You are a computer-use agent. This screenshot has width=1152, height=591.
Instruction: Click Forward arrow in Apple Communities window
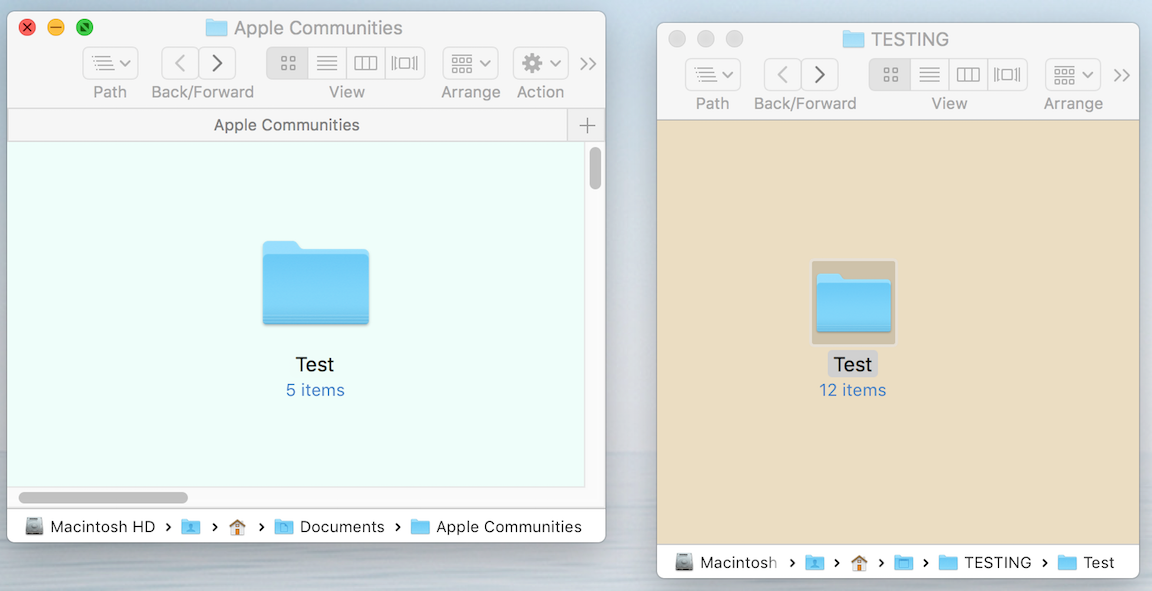point(217,63)
